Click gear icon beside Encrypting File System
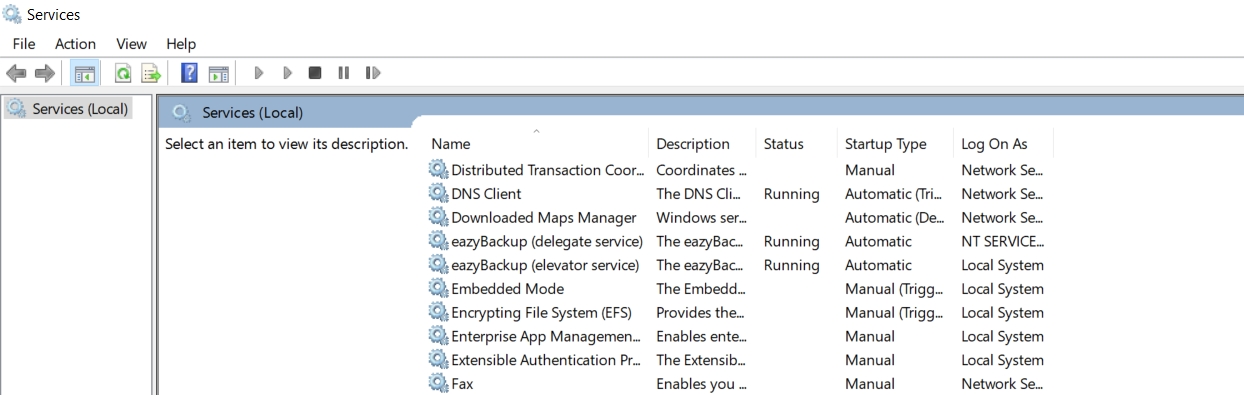 (x=438, y=312)
